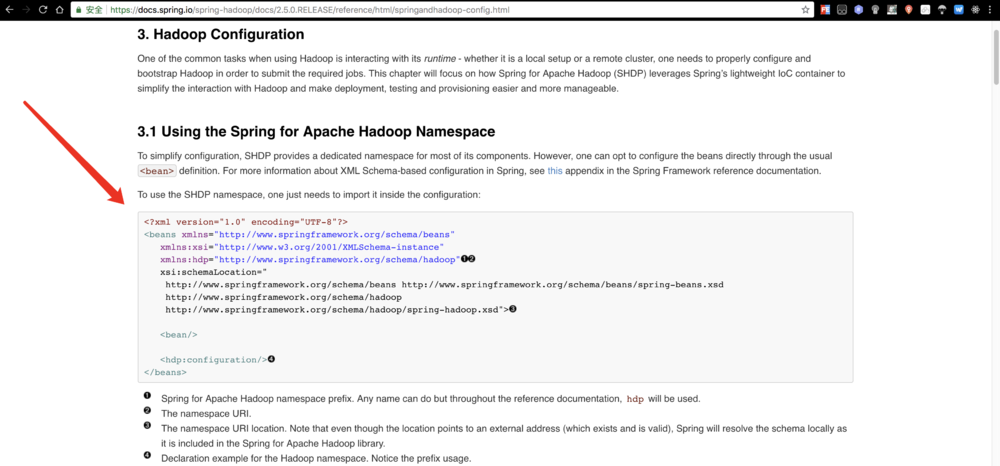Open the React atom extension
This screenshot has width=1000, height=466.
click(x=975, y=9)
